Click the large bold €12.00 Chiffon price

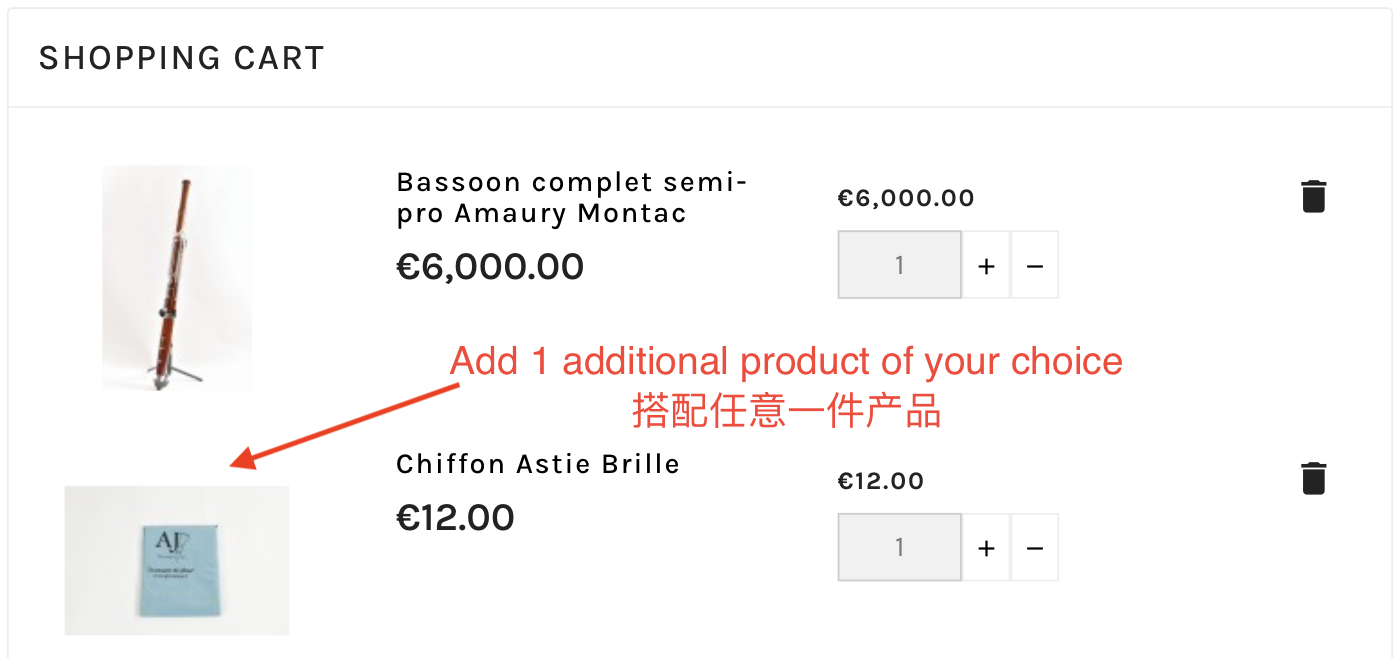coord(455,518)
